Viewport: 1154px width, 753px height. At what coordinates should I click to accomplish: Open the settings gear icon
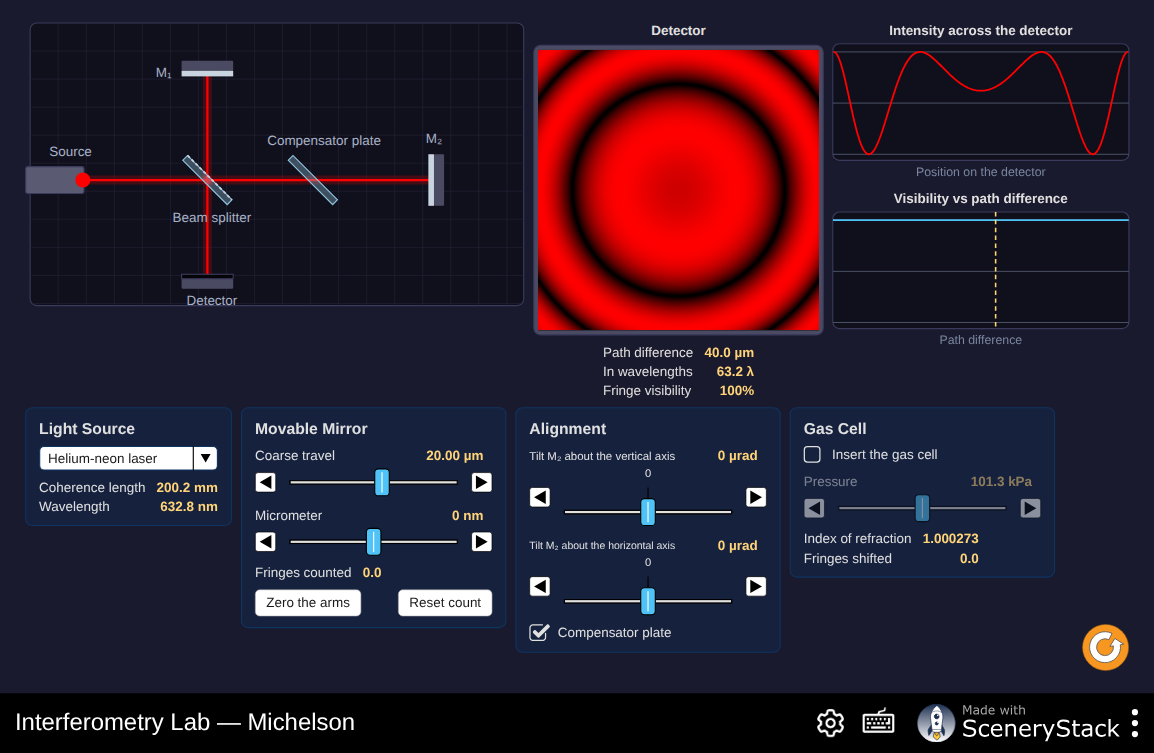pos(830,723)
